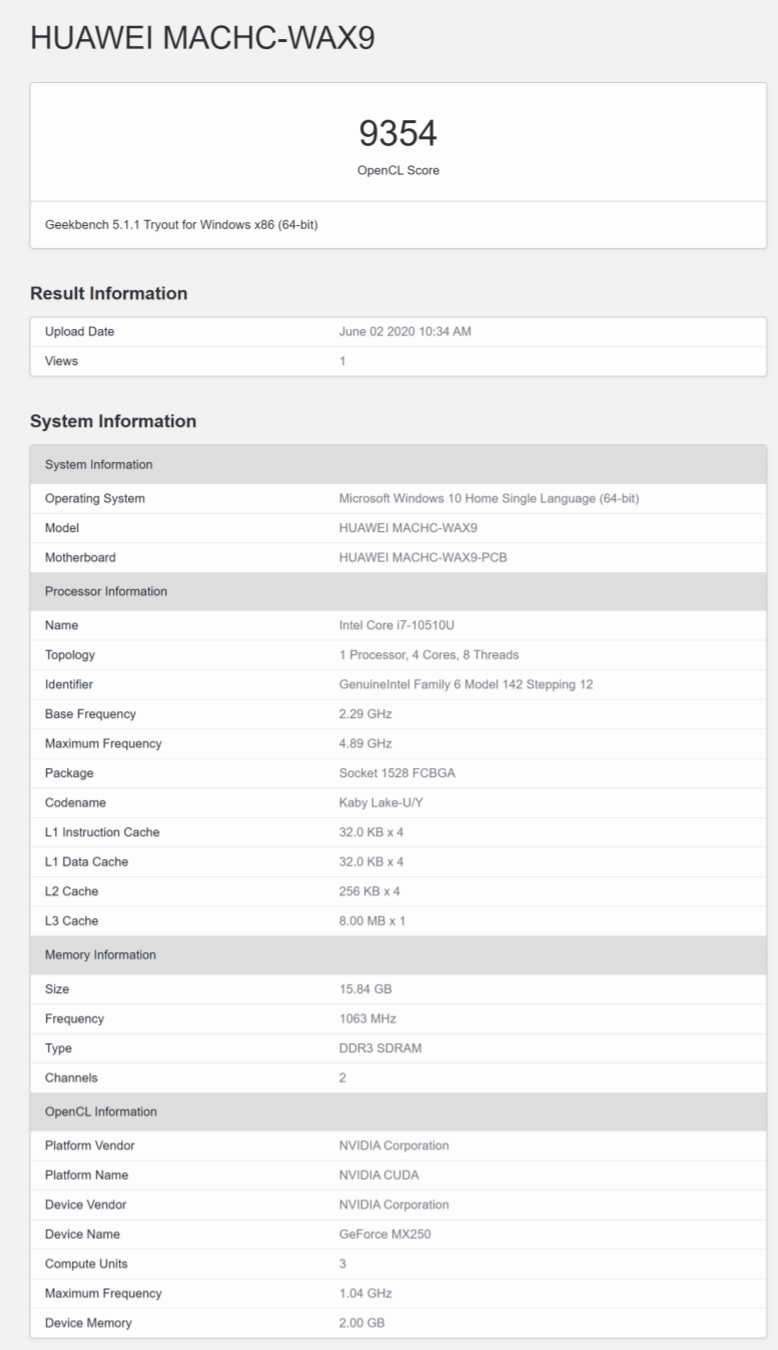Click the Topology value with 4 Cores
Viewport: 778px width, 1350px height.
(x=429, y=655)
